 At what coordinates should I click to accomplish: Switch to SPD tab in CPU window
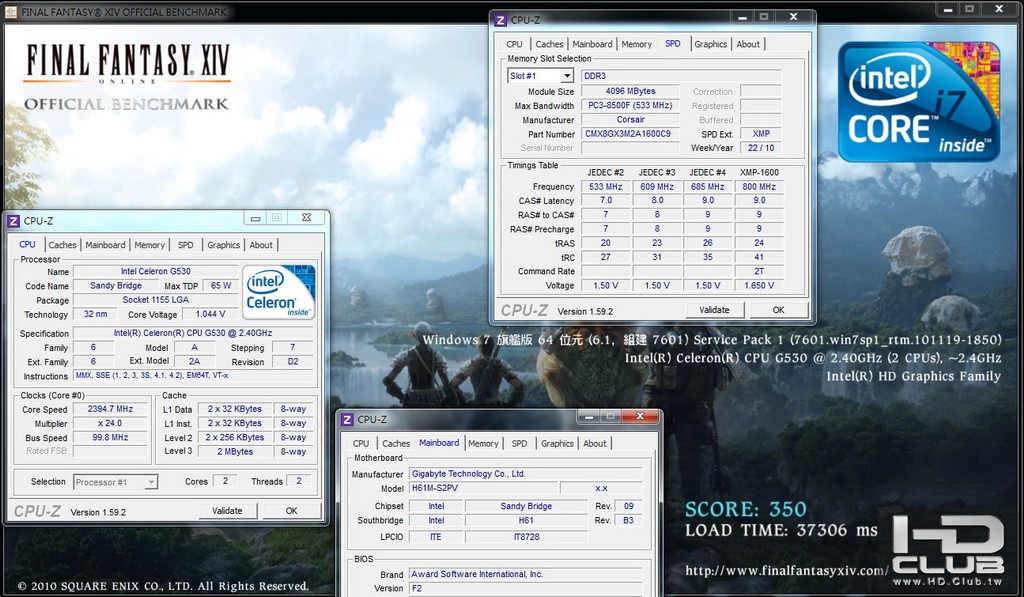click(185, 245)
